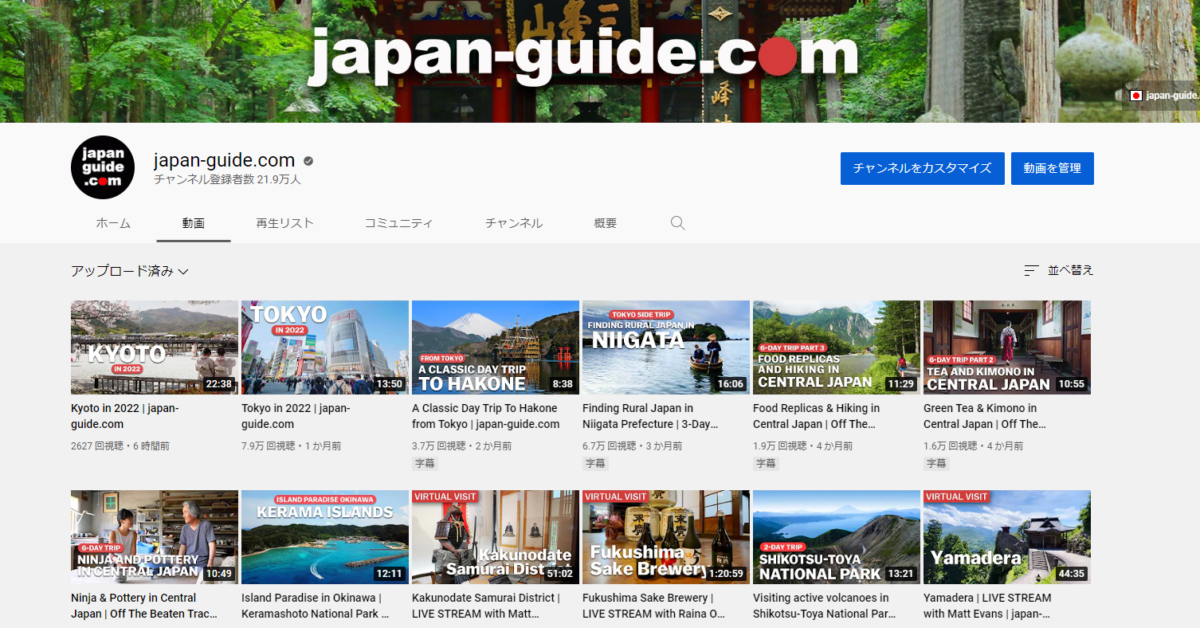Click '2627 回視聴・6 時間前' under Kyoto video

[x=120, y=446]
